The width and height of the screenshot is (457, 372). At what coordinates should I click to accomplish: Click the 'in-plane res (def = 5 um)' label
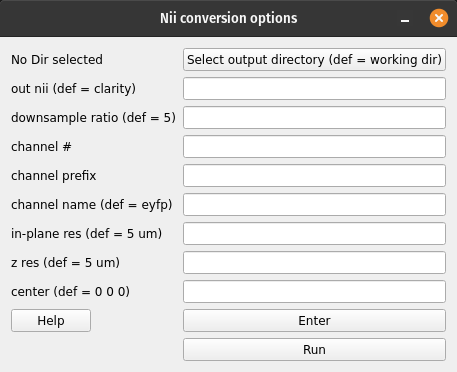point(87,234)
